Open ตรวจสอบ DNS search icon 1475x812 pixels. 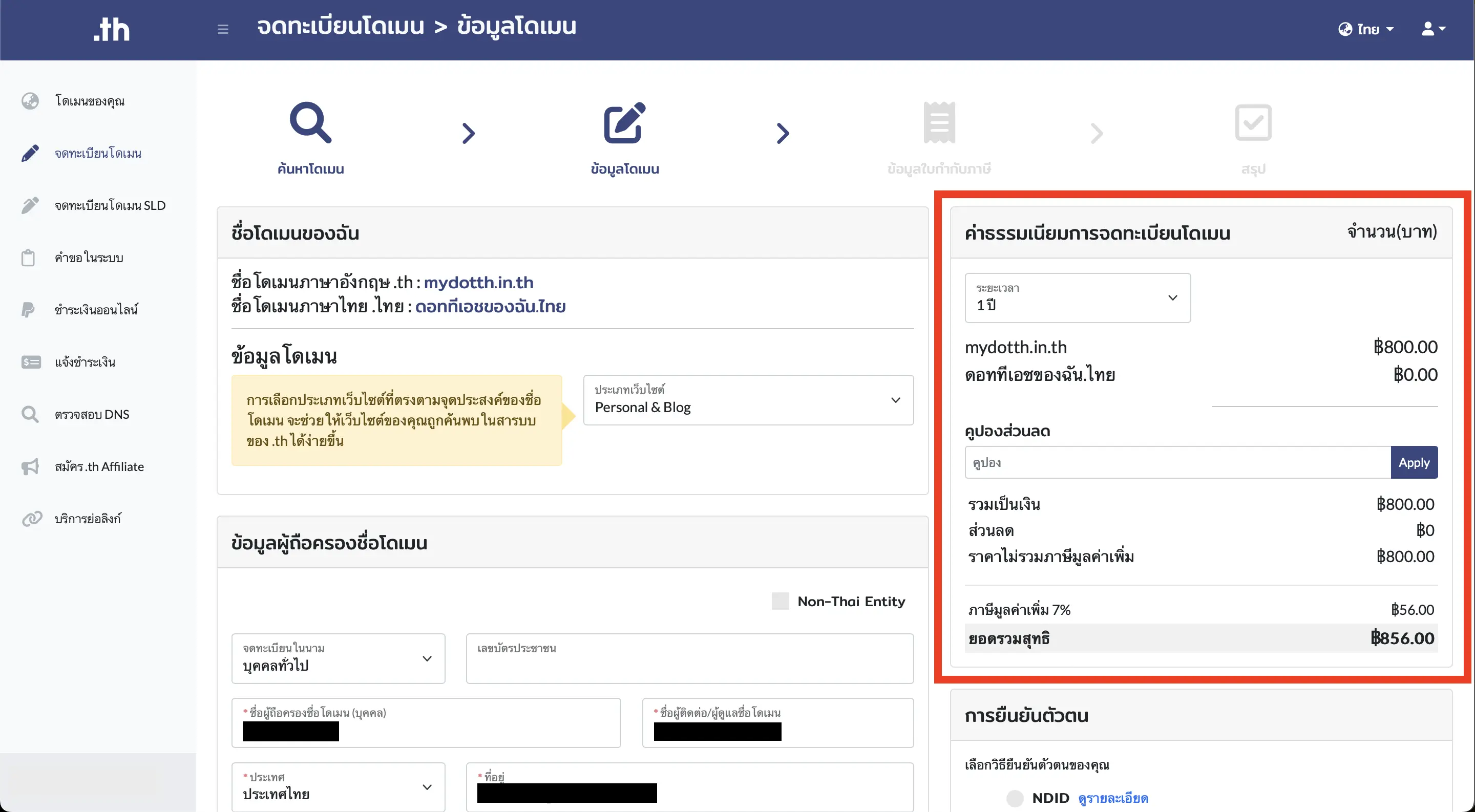pyautogui.click(x=30, y=414)
